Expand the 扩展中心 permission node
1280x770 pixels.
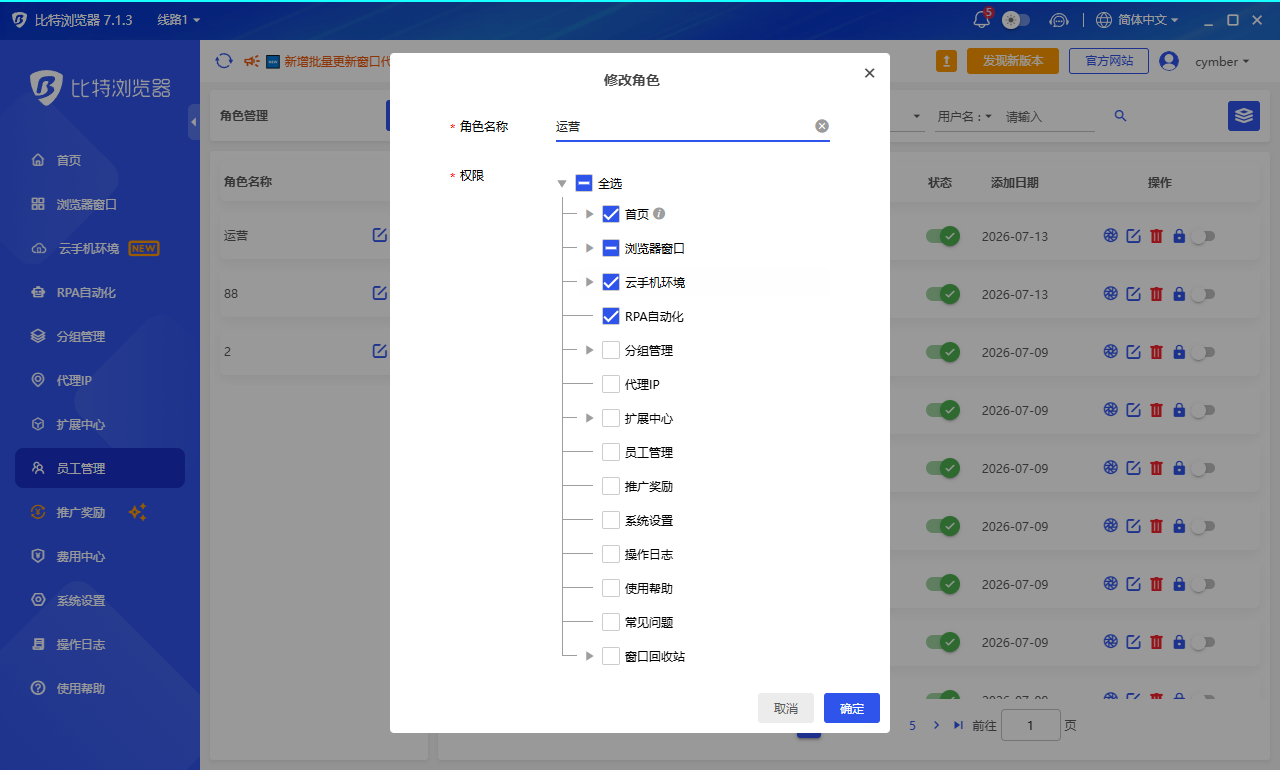(x=590, y=418)
